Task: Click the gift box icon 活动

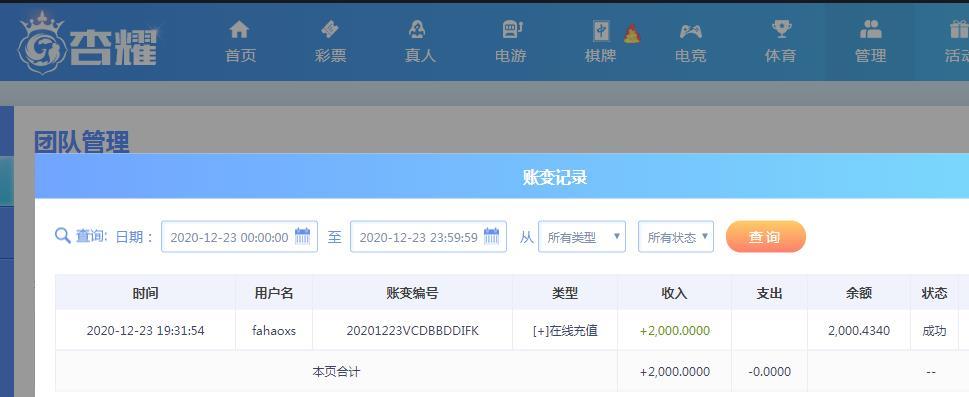Action: click(959, 29)
